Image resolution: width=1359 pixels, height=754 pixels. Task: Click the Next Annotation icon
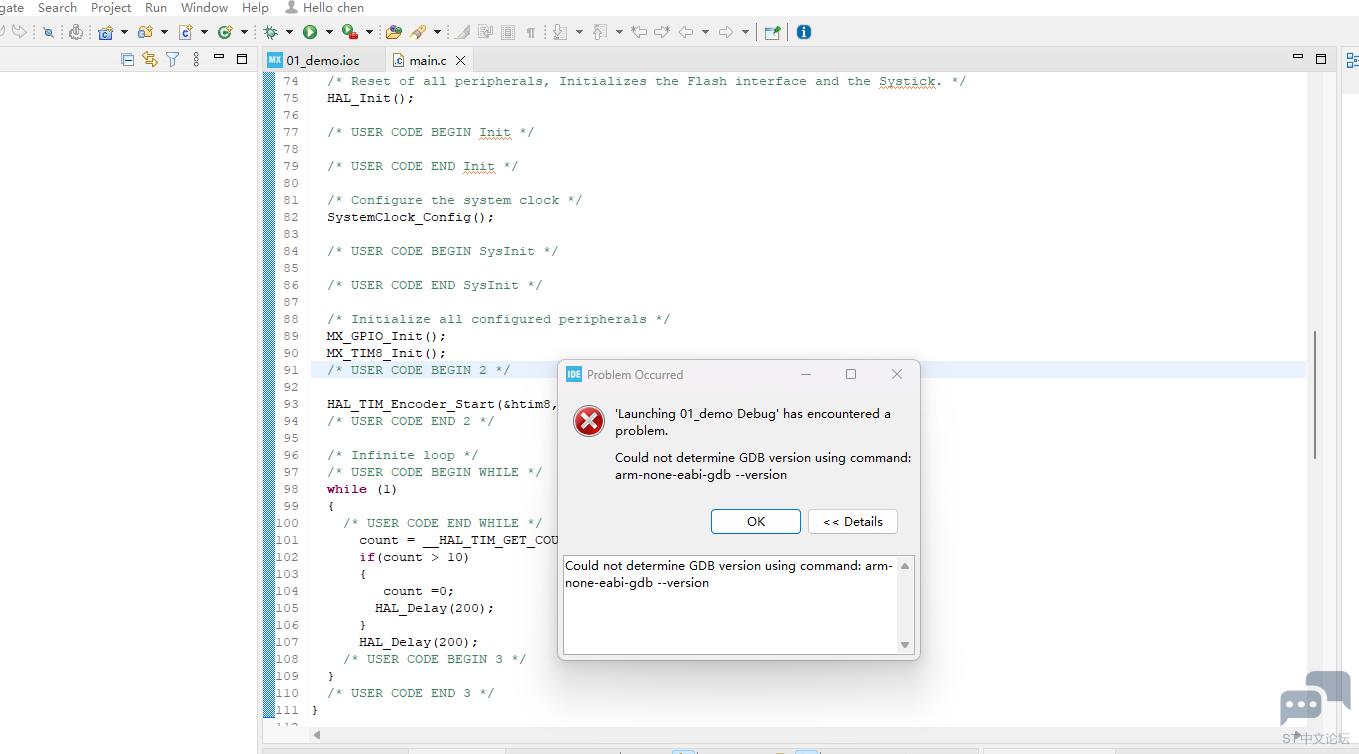[560, 32]
